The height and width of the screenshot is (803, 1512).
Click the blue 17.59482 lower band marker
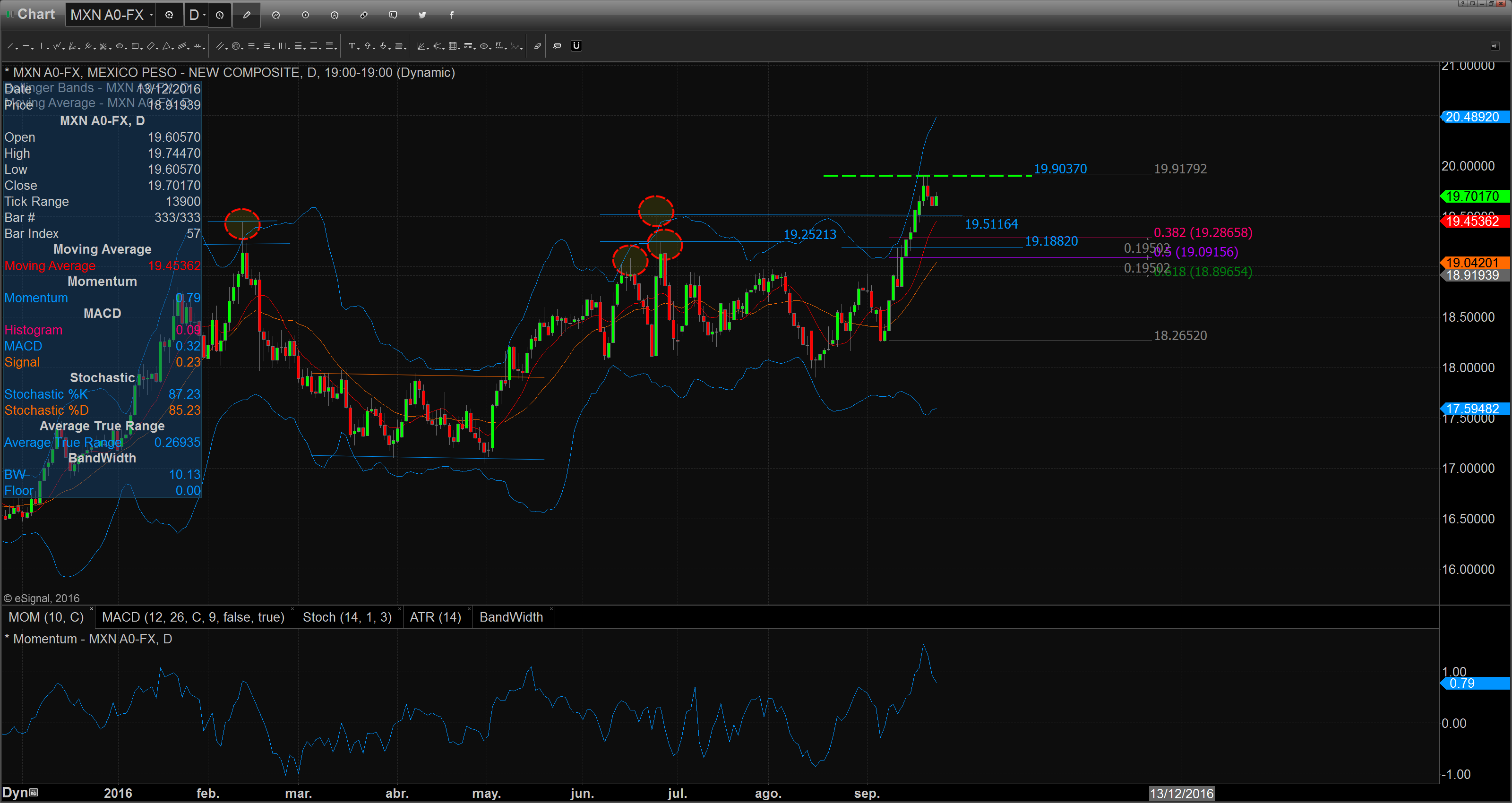pos(1476,409)
